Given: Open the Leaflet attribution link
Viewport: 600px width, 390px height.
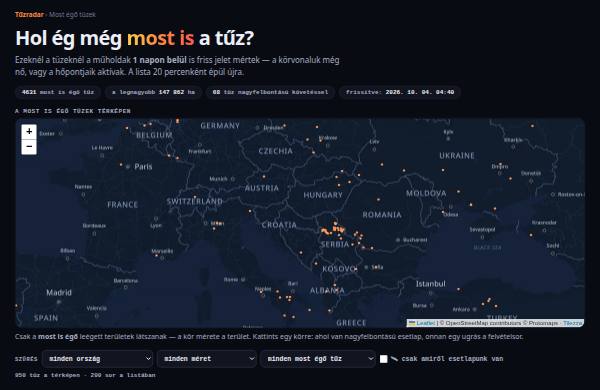Looking at the screenshot, I should point(426,323).
